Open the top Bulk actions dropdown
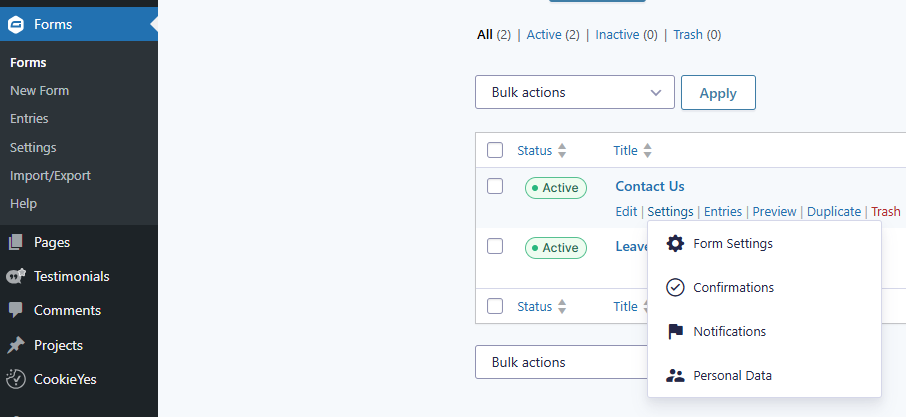Screen dimensions: 906x417 [x=574, y=93]
